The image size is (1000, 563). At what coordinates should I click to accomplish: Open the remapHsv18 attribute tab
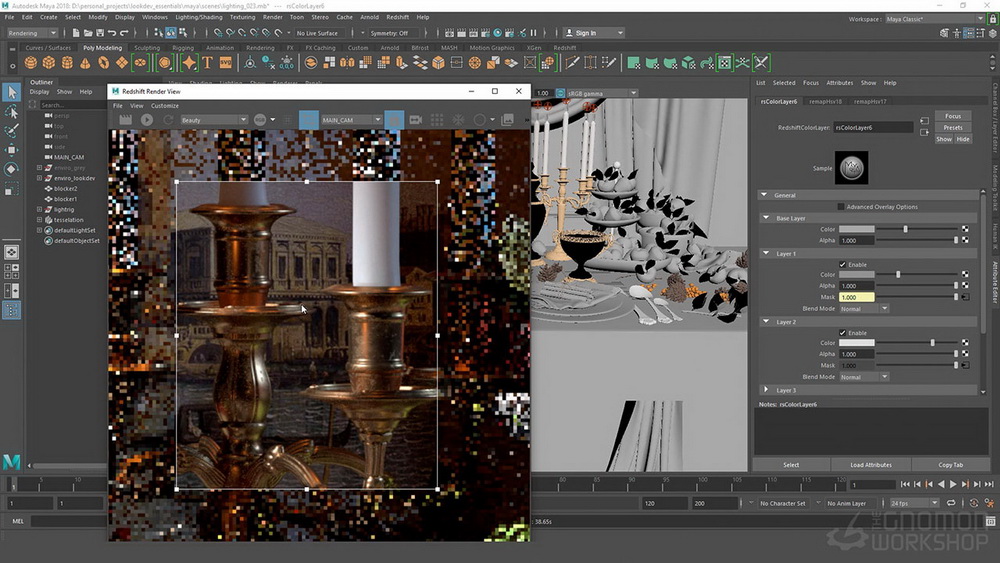click(x=825, y=101)
